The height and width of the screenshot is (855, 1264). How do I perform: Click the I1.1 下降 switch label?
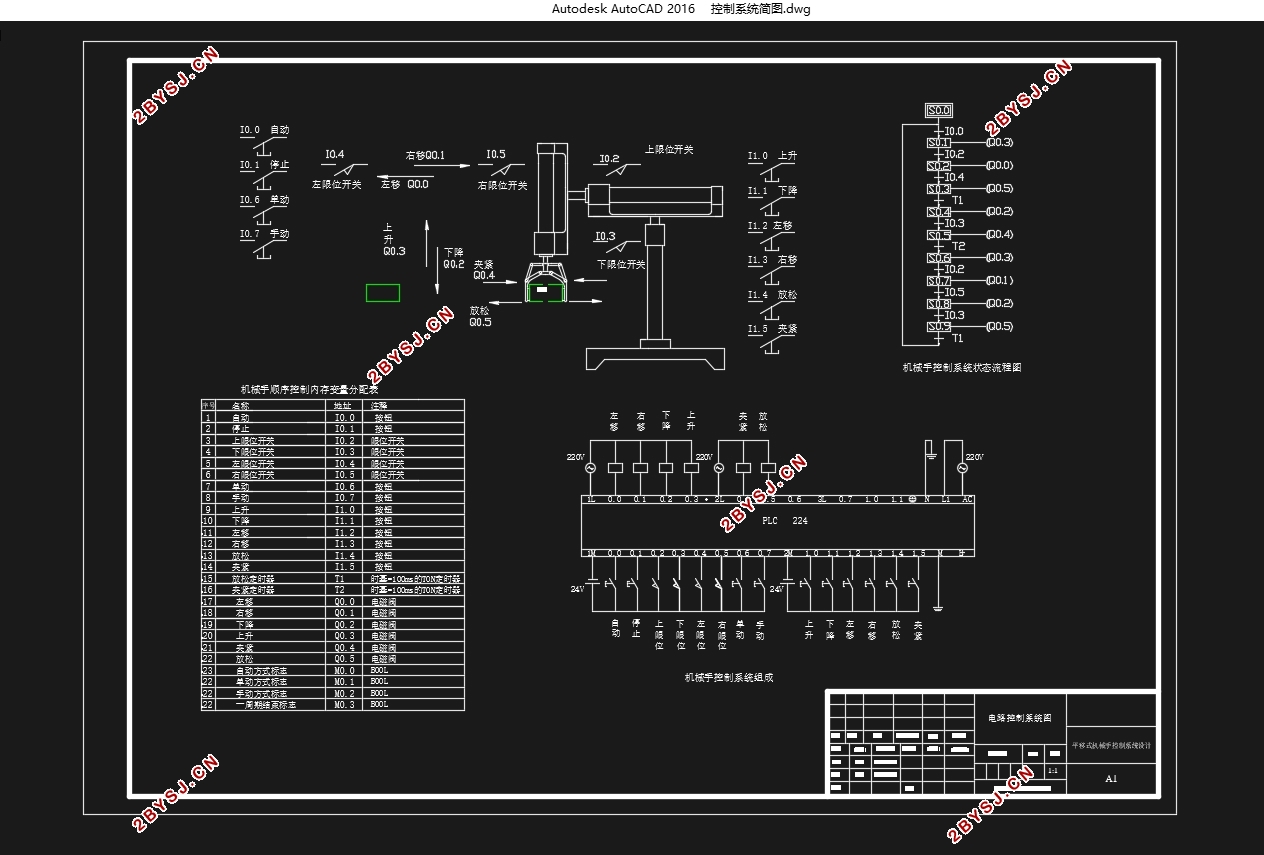coord(772,191)
